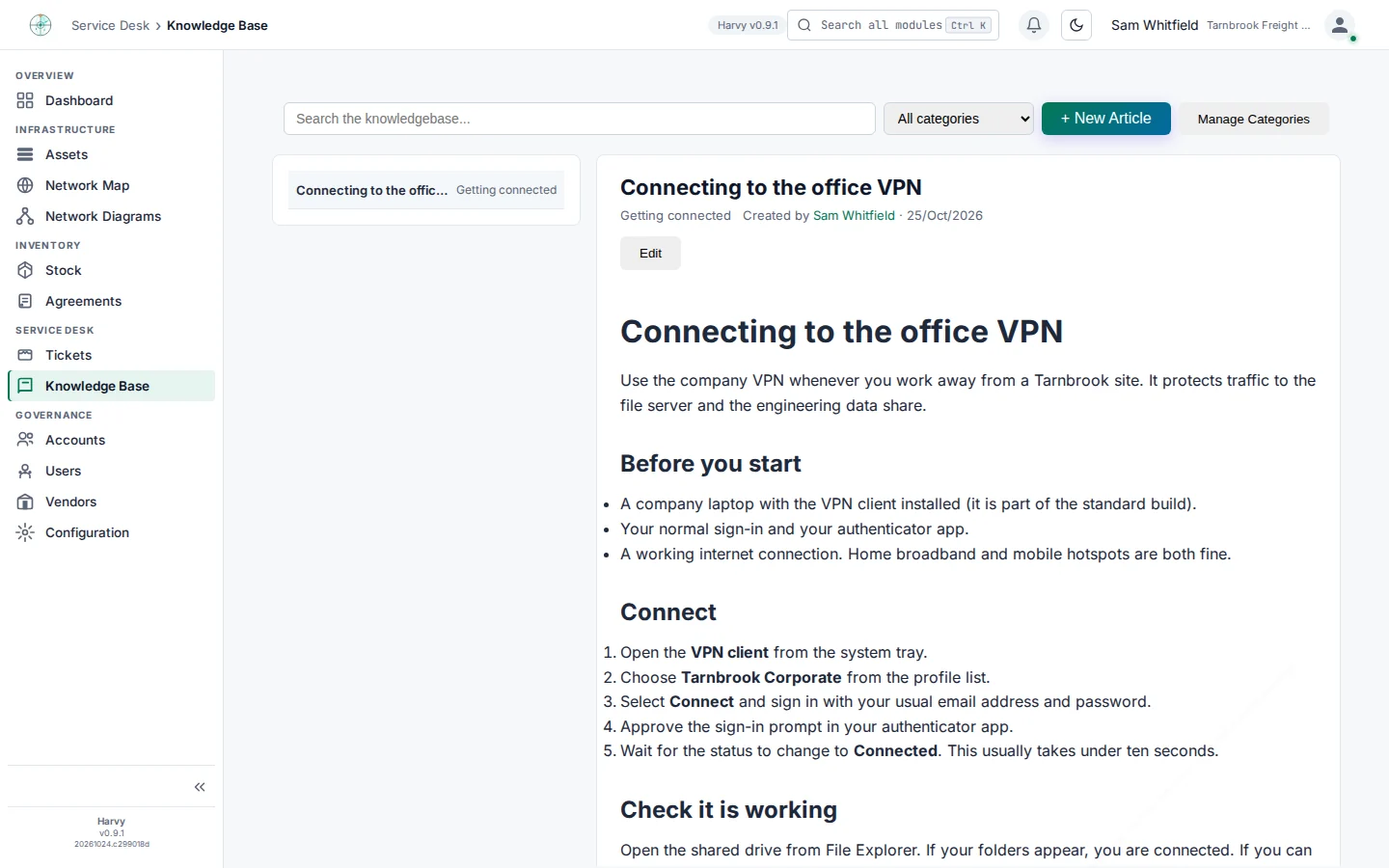Click the Before you start heading
The width and height of the screenshot is (1389, 868).
point(711,464)
